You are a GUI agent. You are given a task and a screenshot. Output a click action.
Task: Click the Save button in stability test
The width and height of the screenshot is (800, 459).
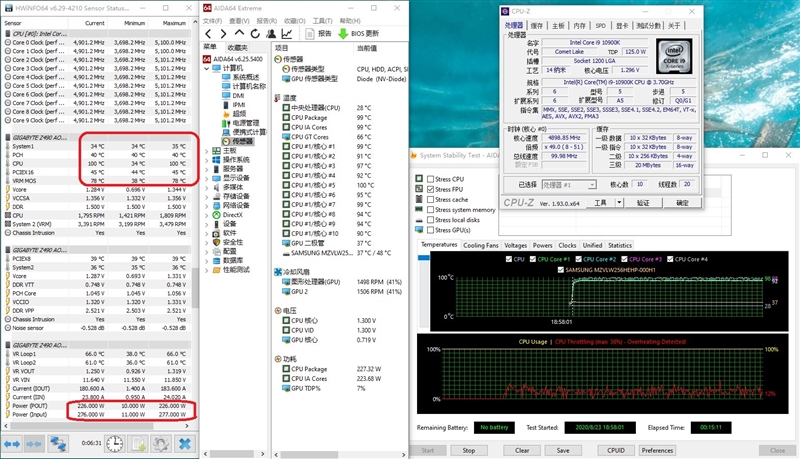coord(563,450)
